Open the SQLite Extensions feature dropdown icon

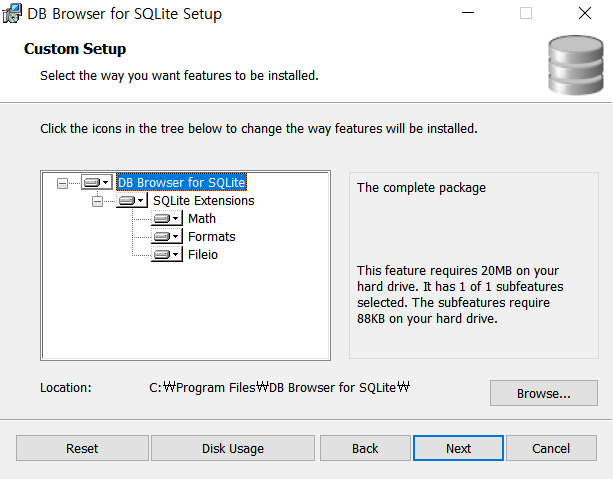(132, 201)
